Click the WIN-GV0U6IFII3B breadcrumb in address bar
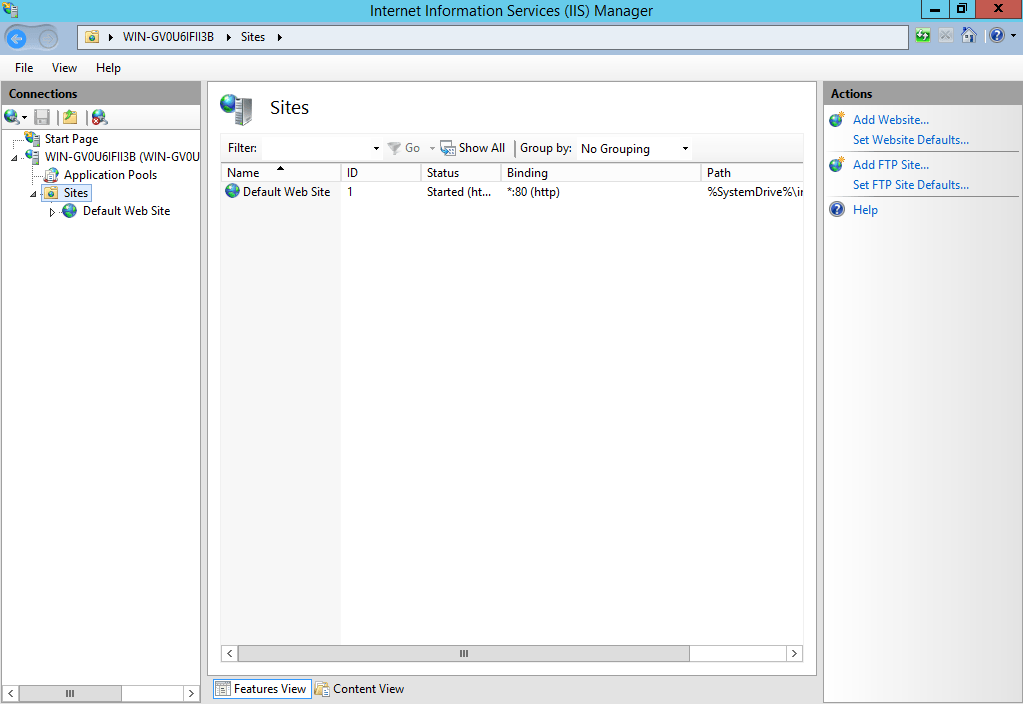The width and height of the screenshot is (1023, 704). click(168, 37)
